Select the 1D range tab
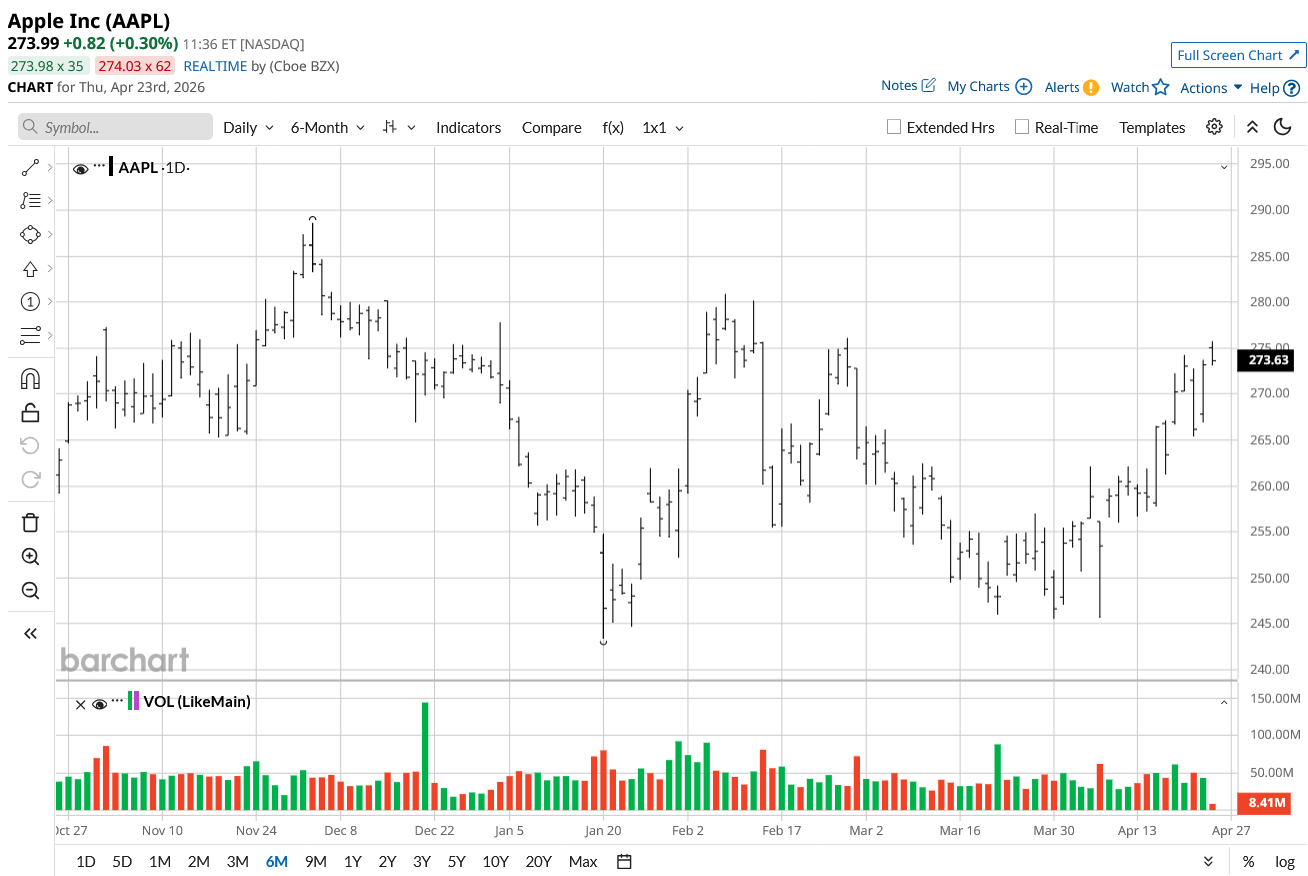The height and width of the screenshot is (876, 1308). (x=86, y=861)
